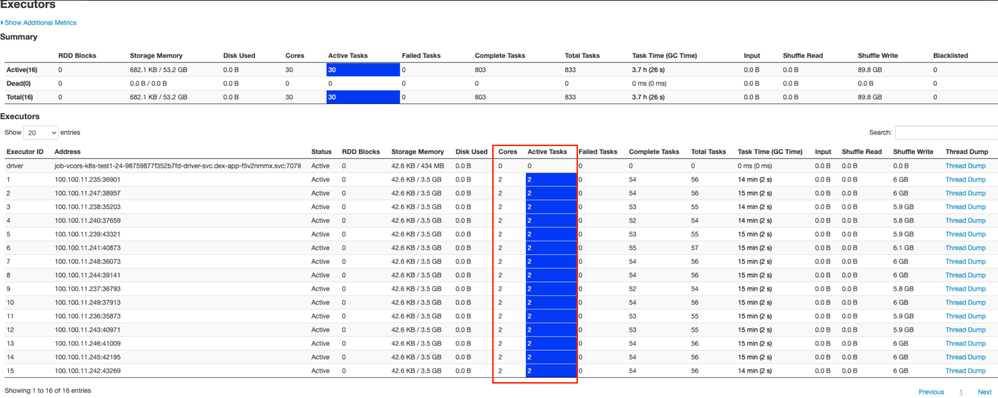Sort executors table by Address column
Image resolution: width=998 pixels, height=398 pixels.
pyautogui.click(x=67, y=152)
